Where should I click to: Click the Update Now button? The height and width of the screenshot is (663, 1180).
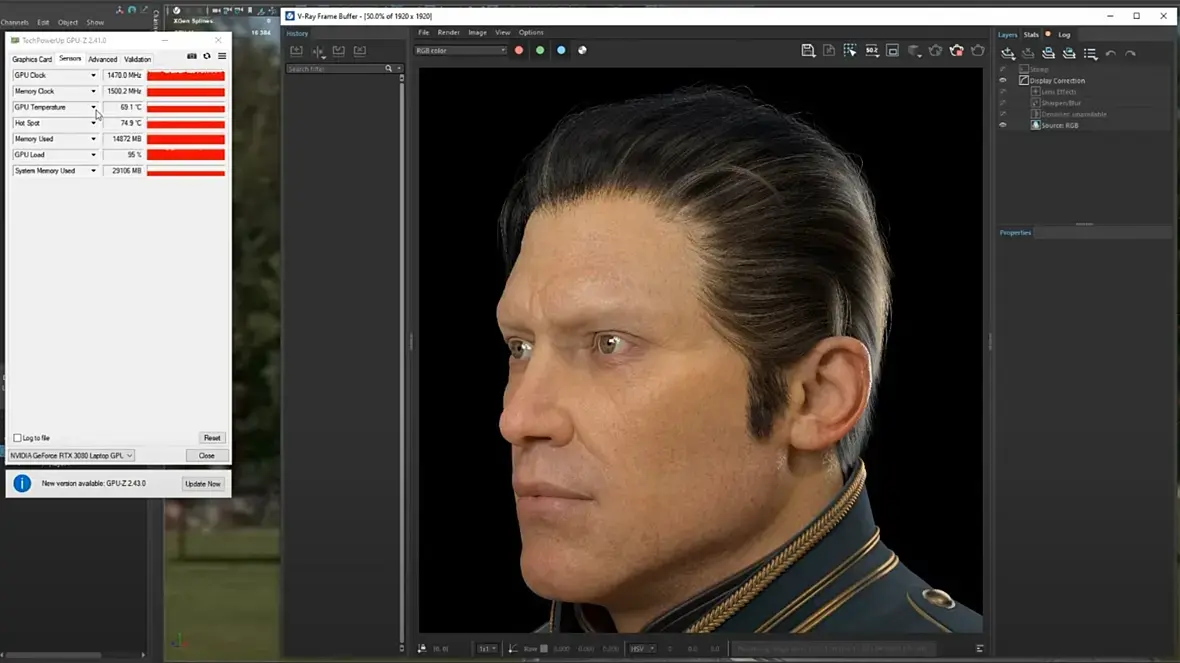pyautogui.click(x=202, y=484)
